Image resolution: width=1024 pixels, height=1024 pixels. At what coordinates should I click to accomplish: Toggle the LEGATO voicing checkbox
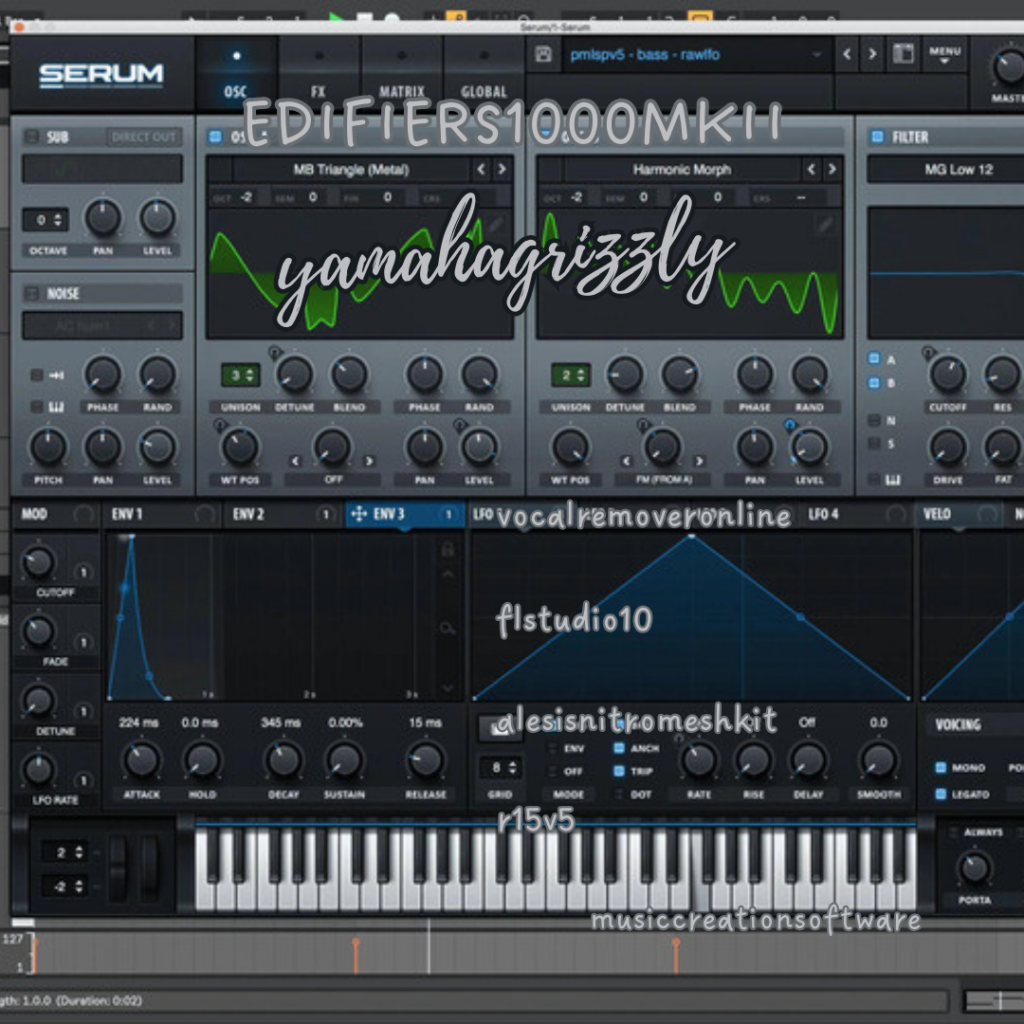point(941,794)
